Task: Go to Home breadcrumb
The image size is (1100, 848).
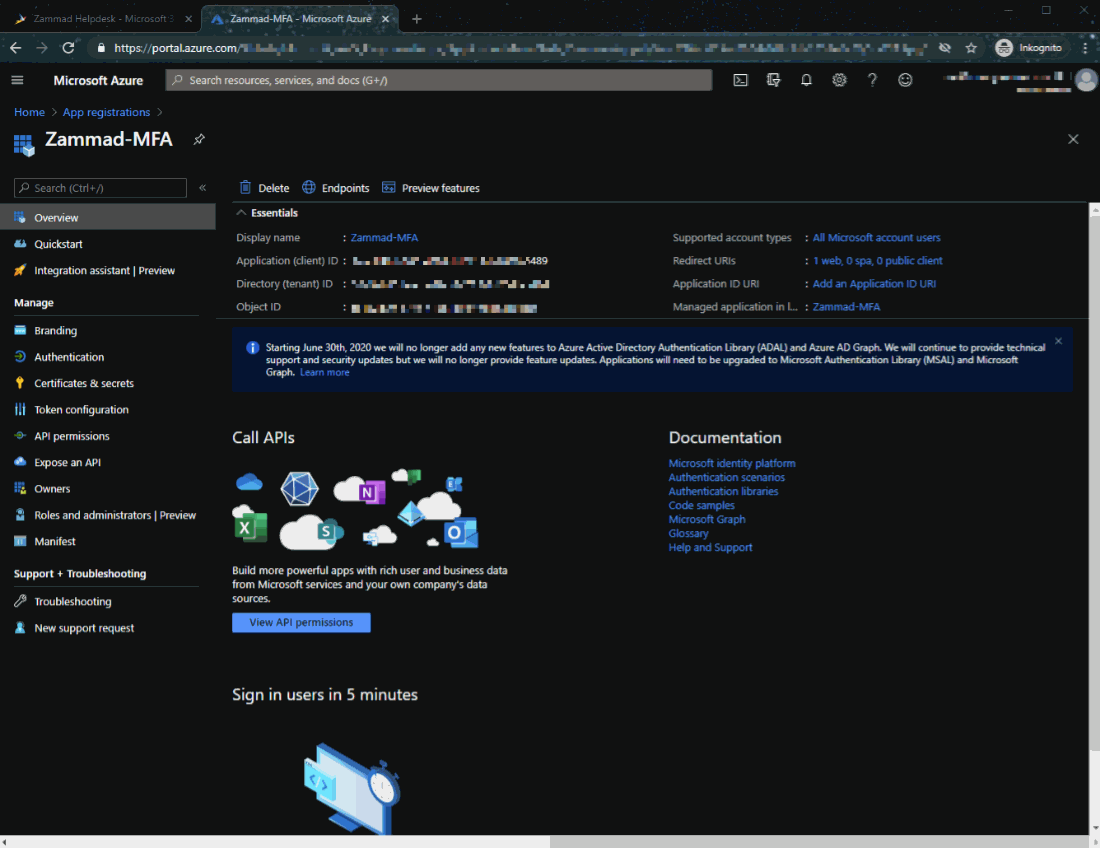Action: [x=29, y=112]
